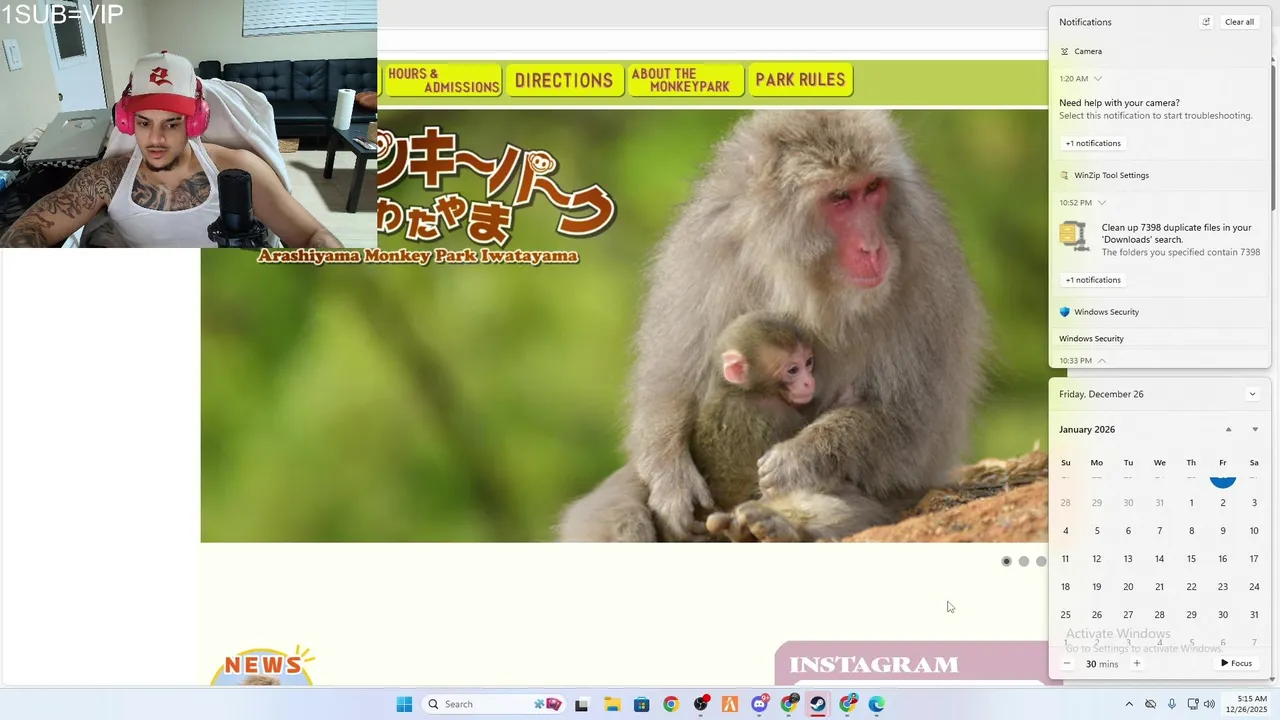
Task: Open the OBS icon with red dot
Action: point(701,704)
